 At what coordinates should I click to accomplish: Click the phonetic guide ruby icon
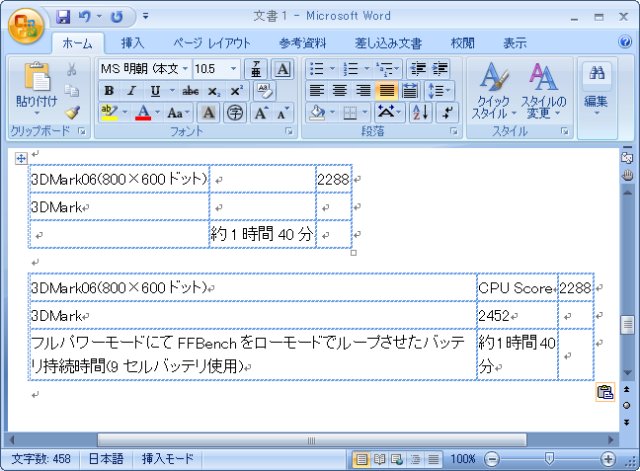pos(256,69)
